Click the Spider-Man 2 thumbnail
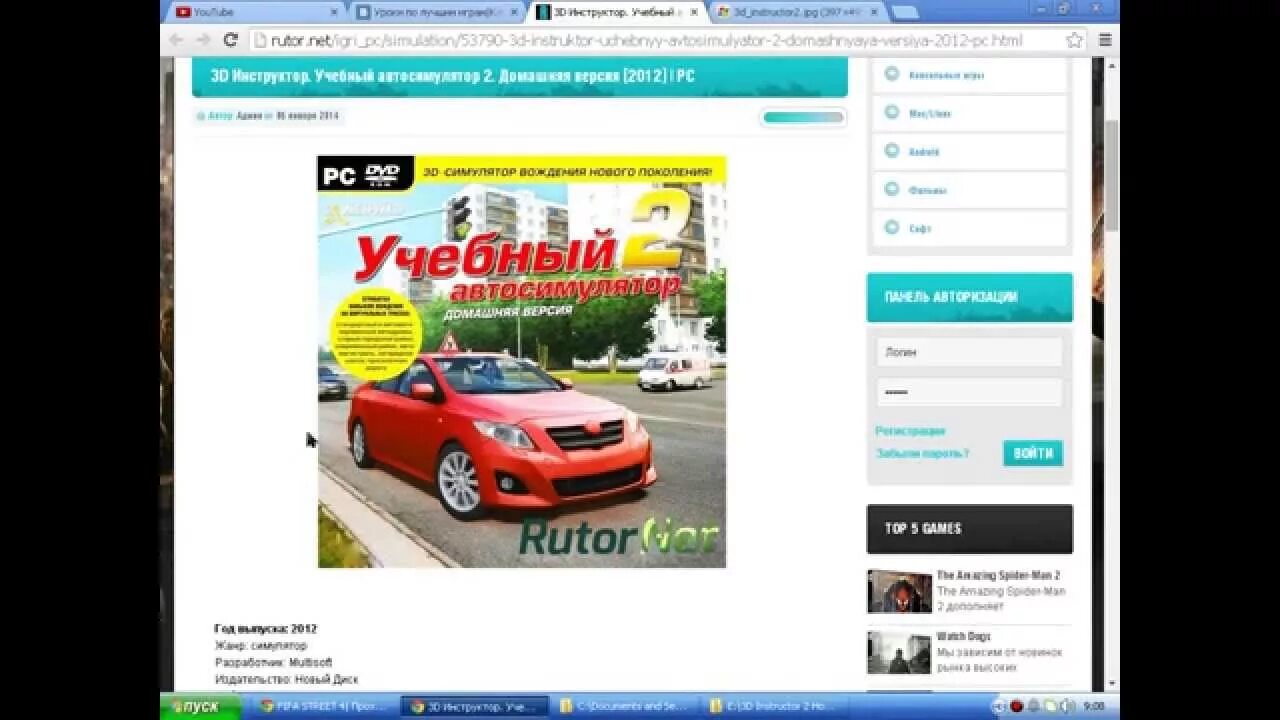 (899, 591)
